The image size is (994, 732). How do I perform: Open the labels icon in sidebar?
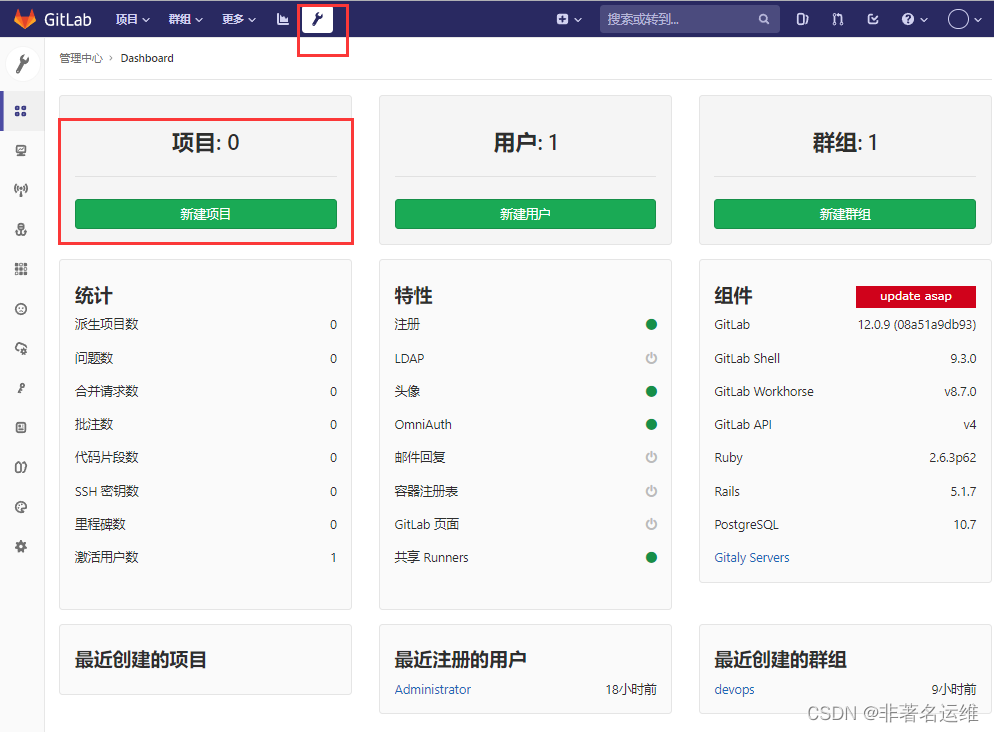21,467
